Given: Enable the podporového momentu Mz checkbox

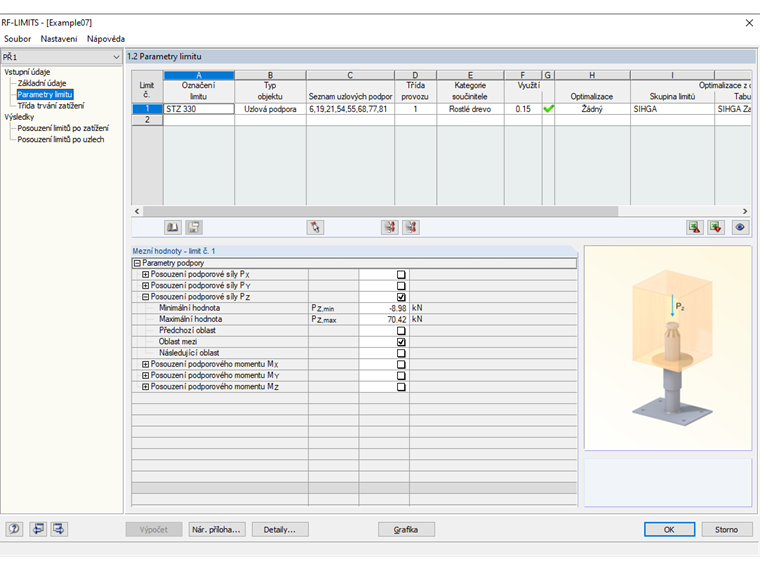Looking at the screenshot, I should [x=401, y=387].
